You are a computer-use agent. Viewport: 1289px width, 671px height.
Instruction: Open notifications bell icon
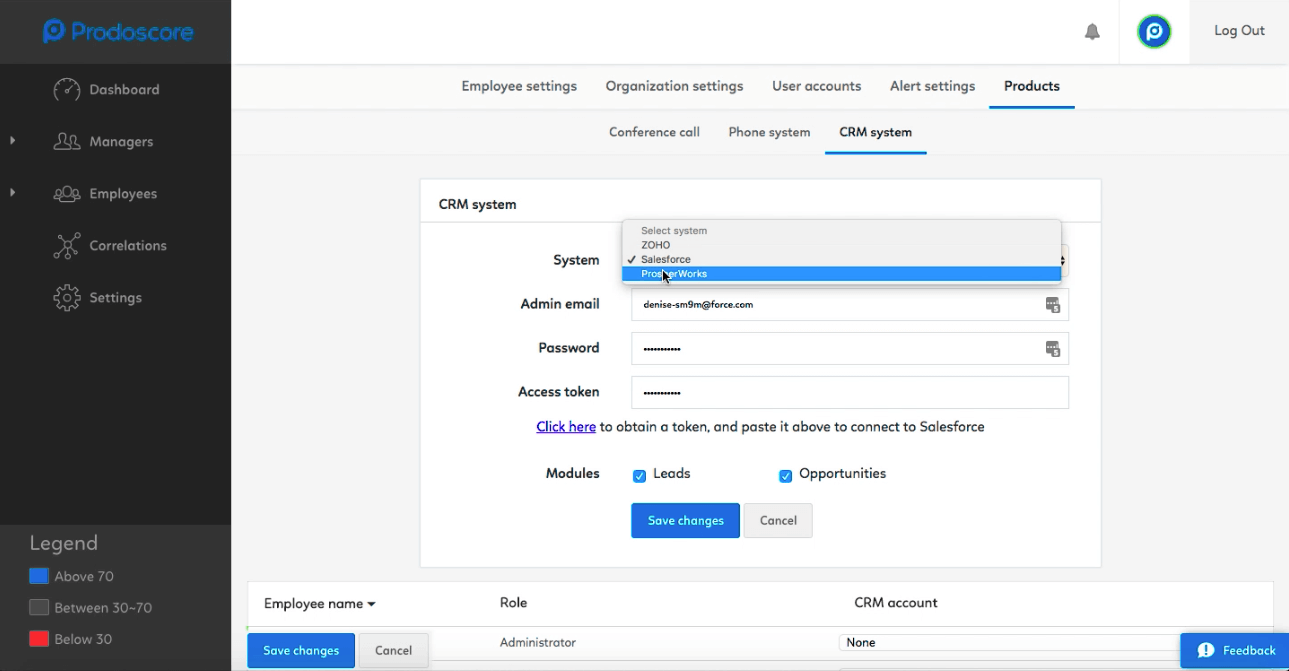coord(1092,32)
